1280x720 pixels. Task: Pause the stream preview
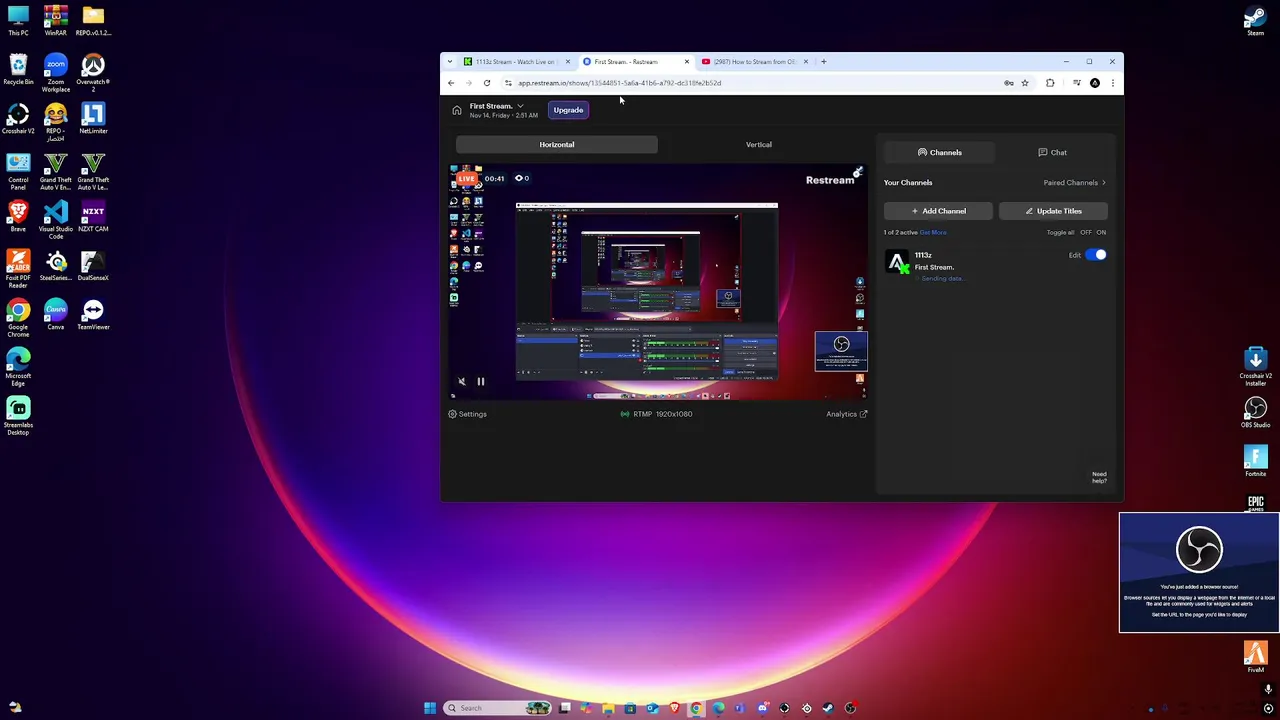click(480, 381)
